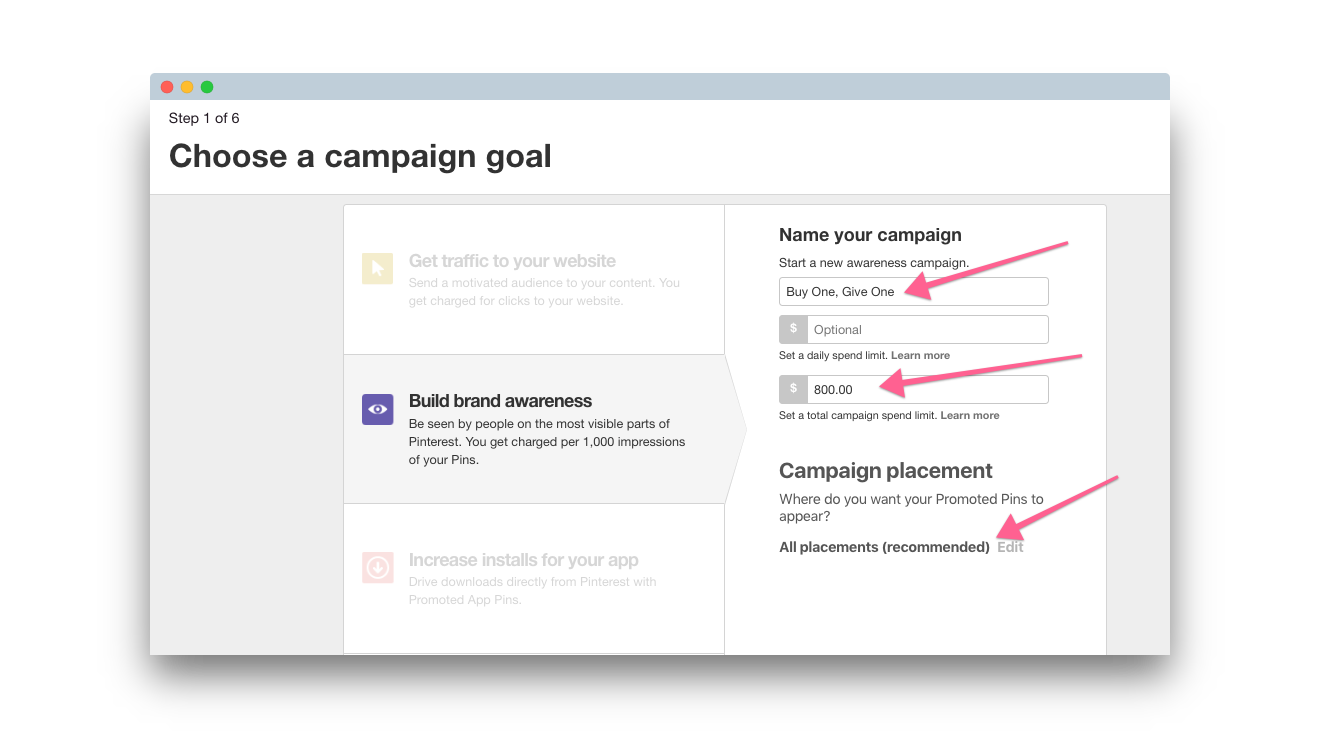Click the "Step 1 of 6" indicator
Screen dimensions: 1320x755
pyautogui.click(x=204, y=118)
